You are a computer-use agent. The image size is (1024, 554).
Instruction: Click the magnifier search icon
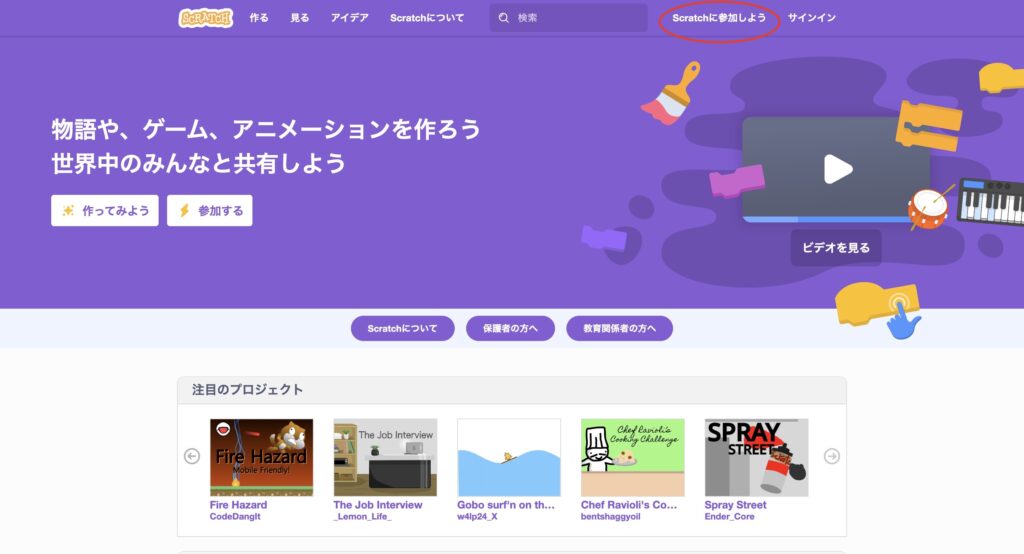504,18
